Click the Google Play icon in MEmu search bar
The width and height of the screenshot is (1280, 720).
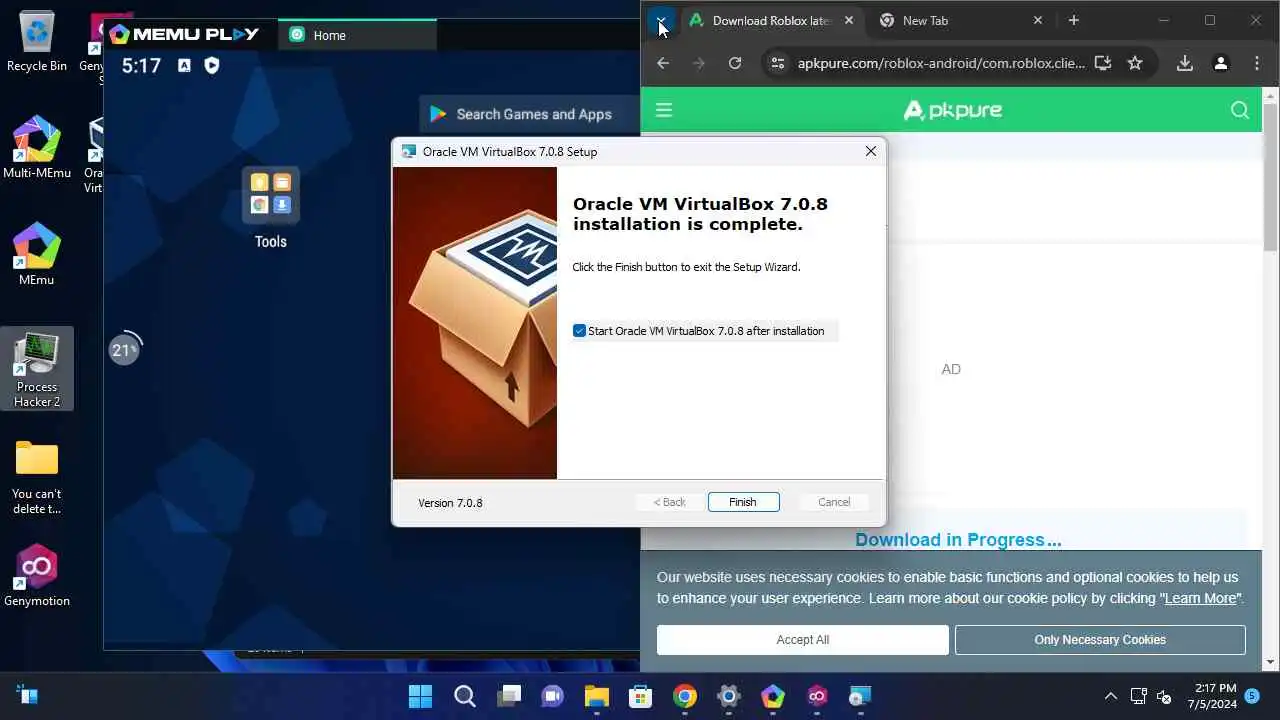pyautogui.click(x=438, y=114)
